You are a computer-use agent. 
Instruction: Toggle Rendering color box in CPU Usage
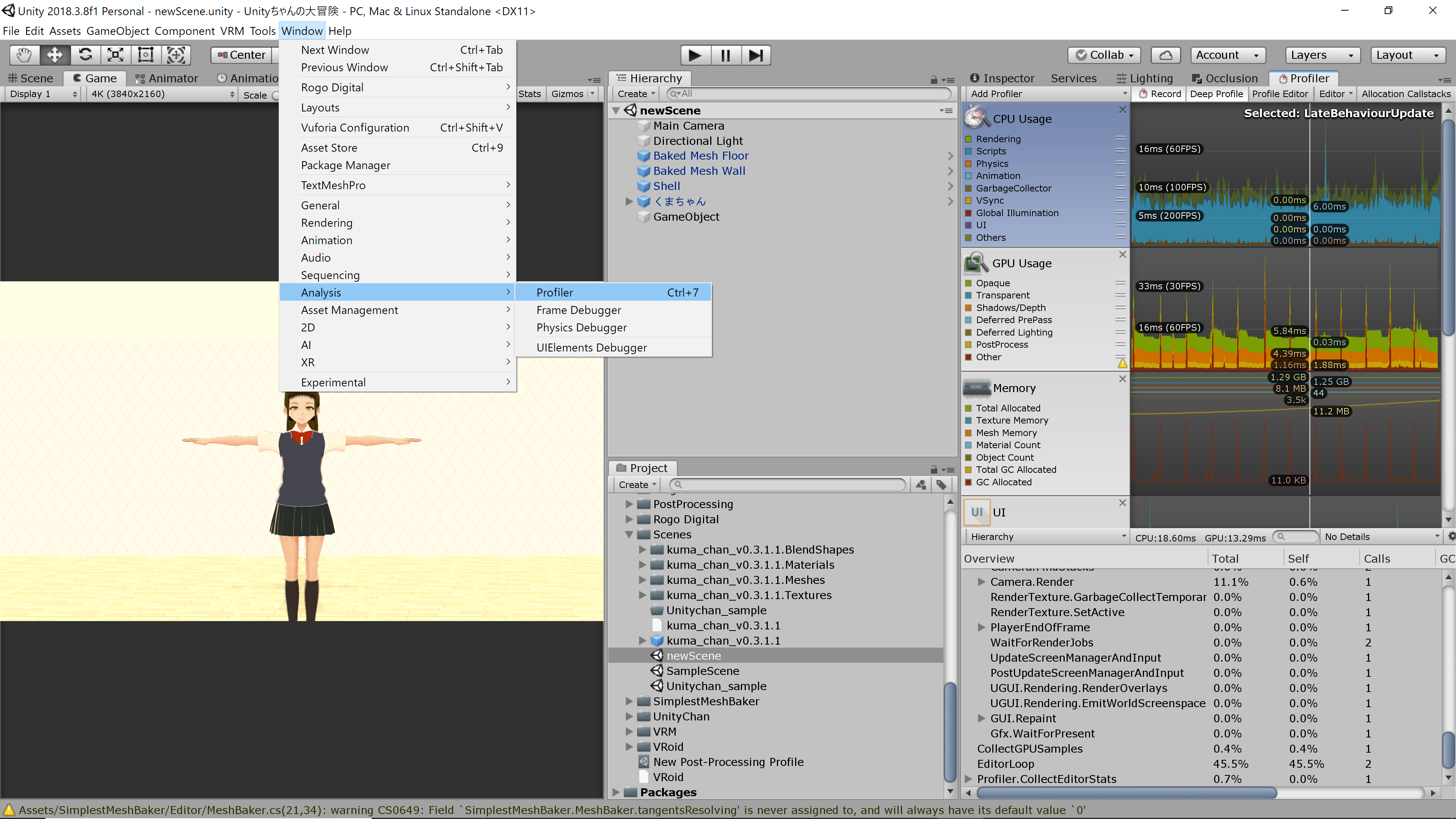click(968, 139)
